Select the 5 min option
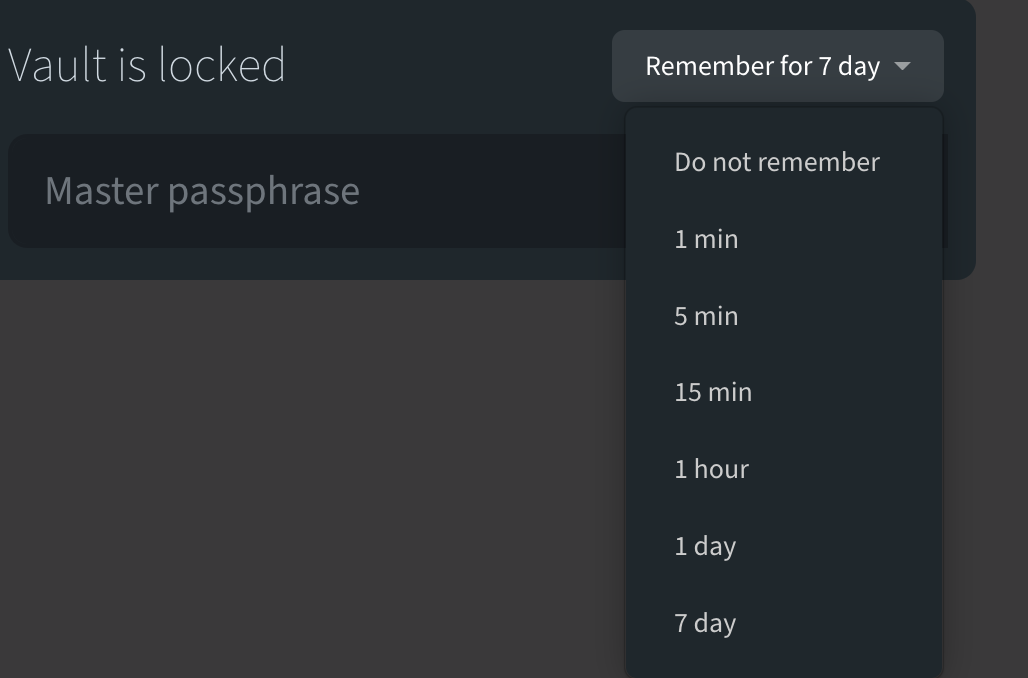This screenshot has height=678, width=1028. [x=706, y=315]
